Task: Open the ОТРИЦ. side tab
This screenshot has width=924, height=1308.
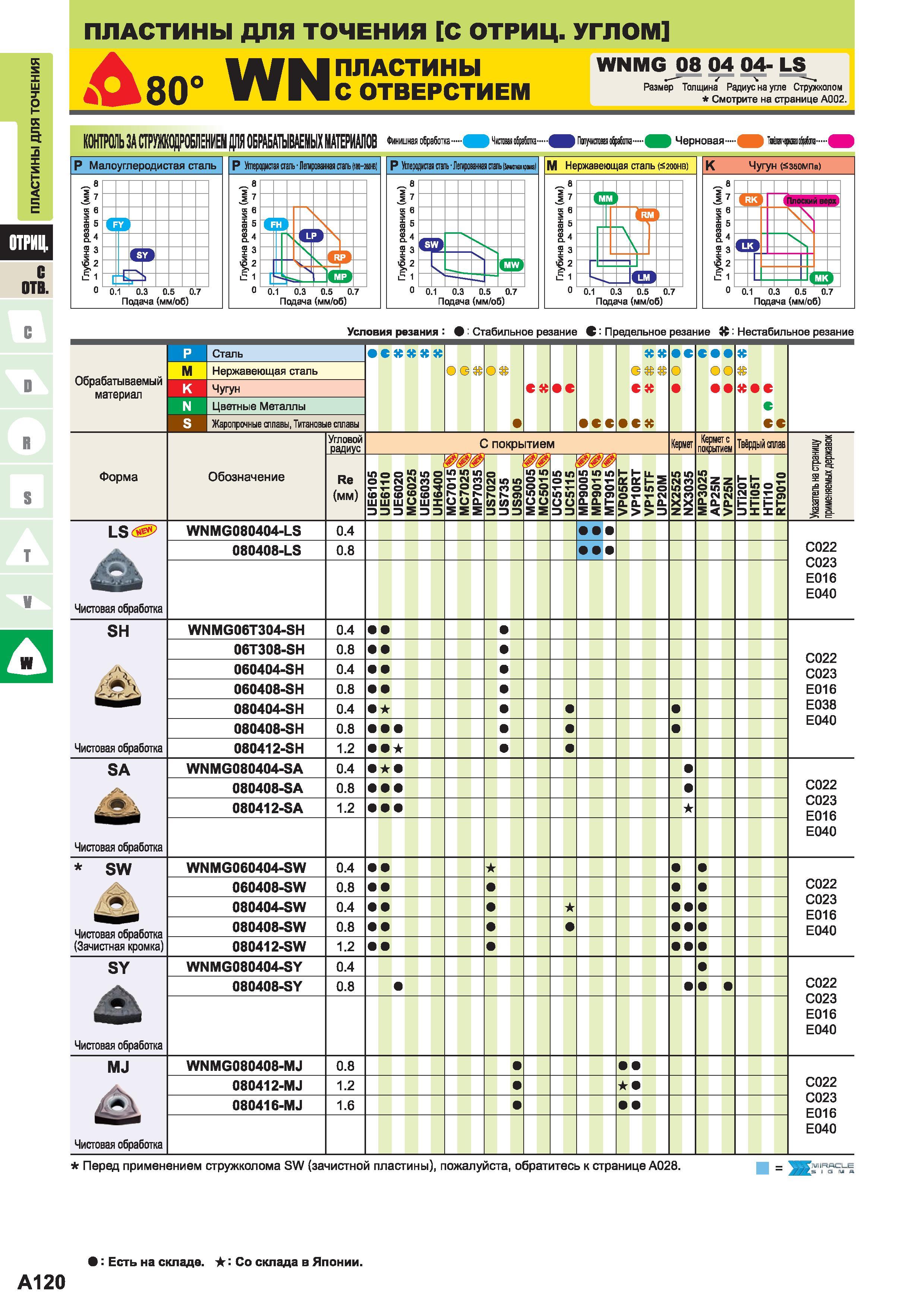Action: coord(27,243)
